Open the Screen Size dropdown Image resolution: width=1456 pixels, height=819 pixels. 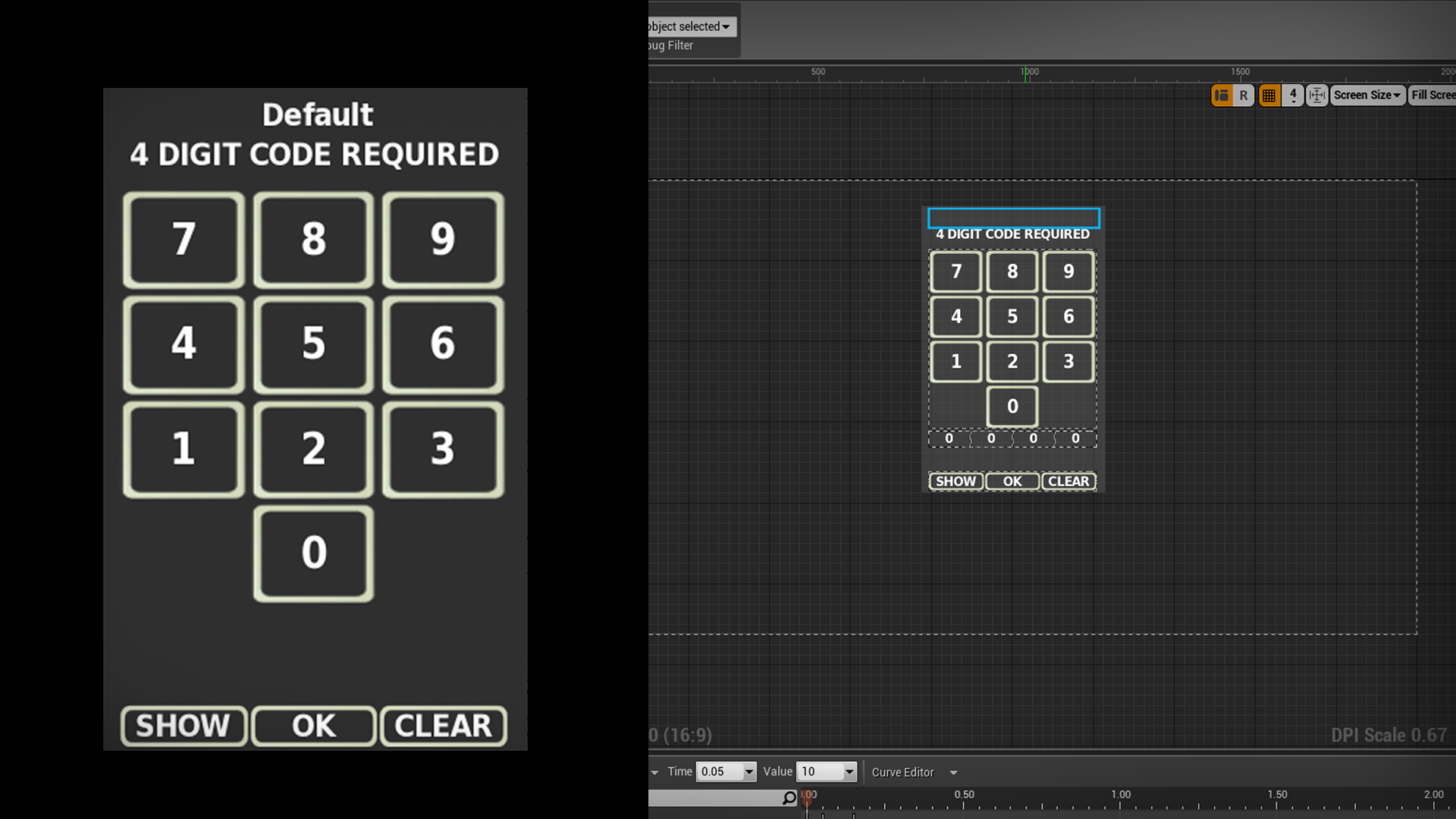pos(1366,95)
